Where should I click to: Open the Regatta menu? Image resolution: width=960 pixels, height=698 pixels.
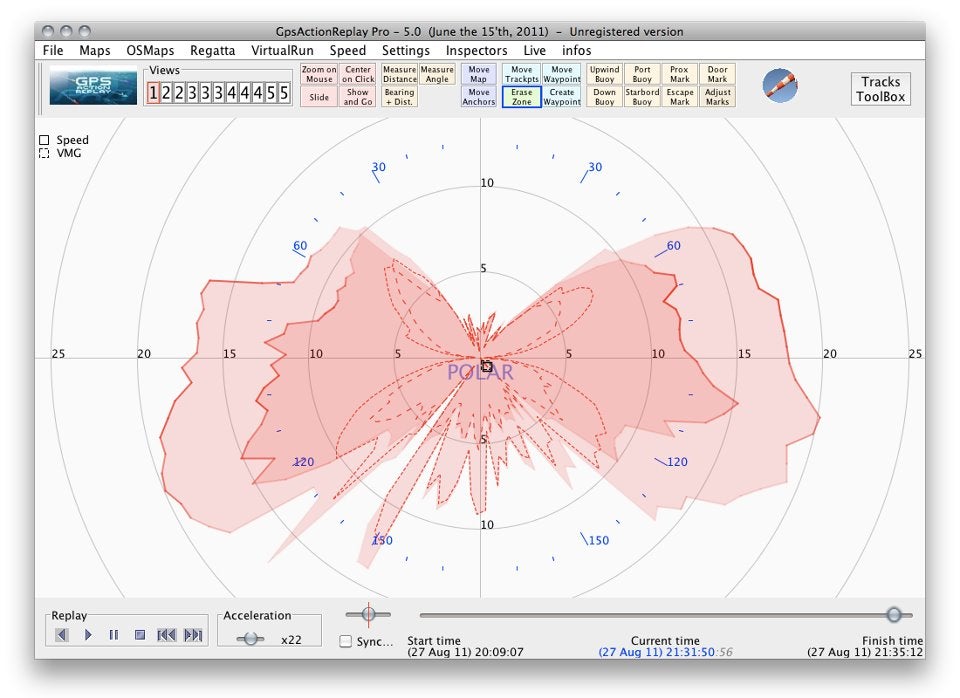[x=212, y=50]
